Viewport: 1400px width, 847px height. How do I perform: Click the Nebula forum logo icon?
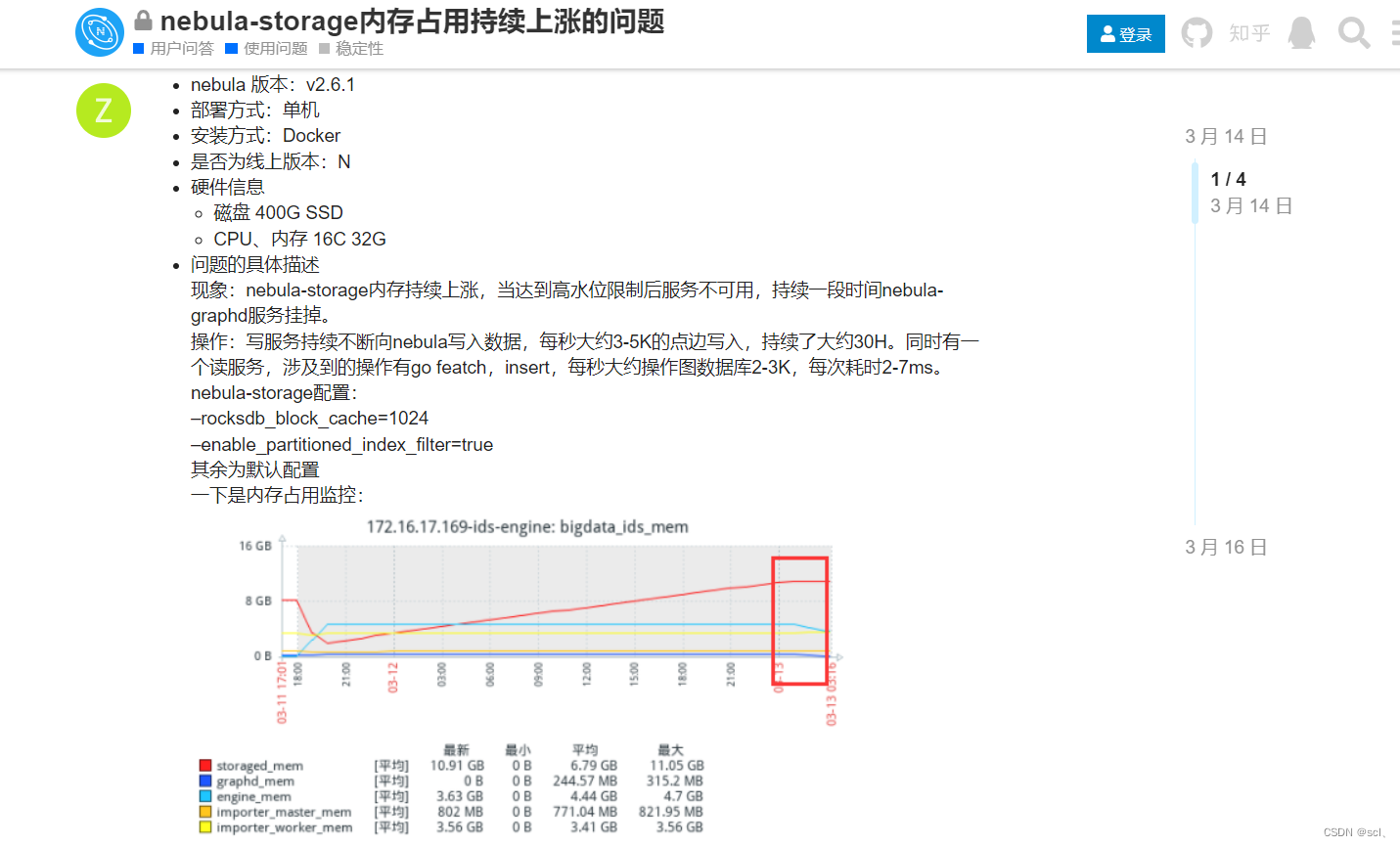(100, 32)
